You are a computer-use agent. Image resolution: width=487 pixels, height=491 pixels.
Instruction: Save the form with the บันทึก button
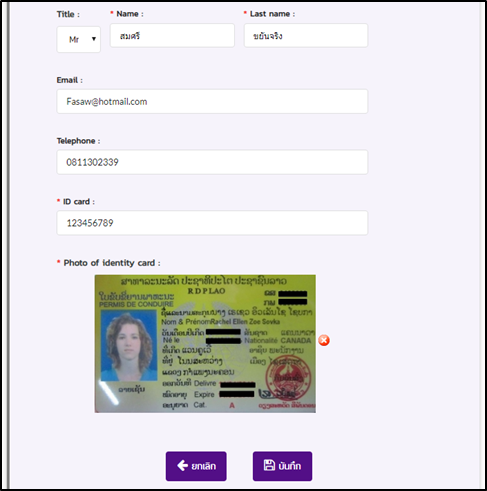pyautogui.click(x=282, y=466)
